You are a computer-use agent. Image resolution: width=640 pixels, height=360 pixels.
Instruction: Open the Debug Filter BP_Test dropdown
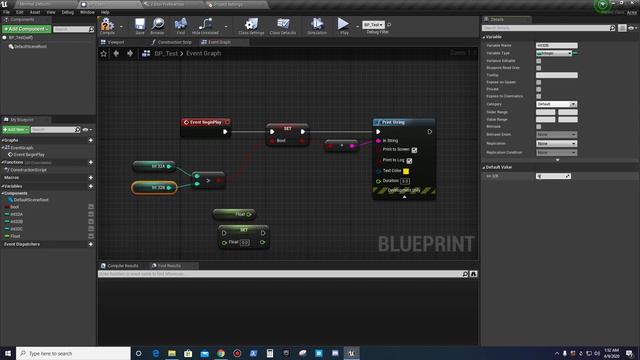pyautogui.click(x=373, y=24)
